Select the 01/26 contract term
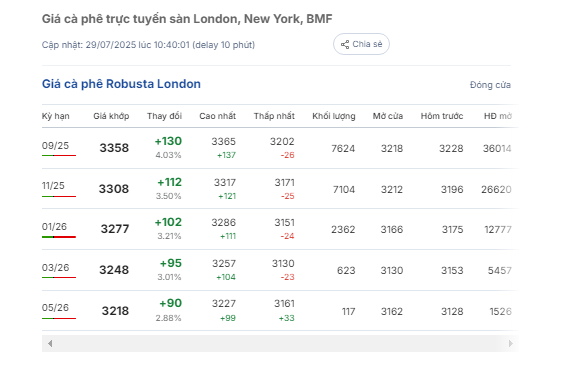 pyautogui.click(x=54, y=227)
